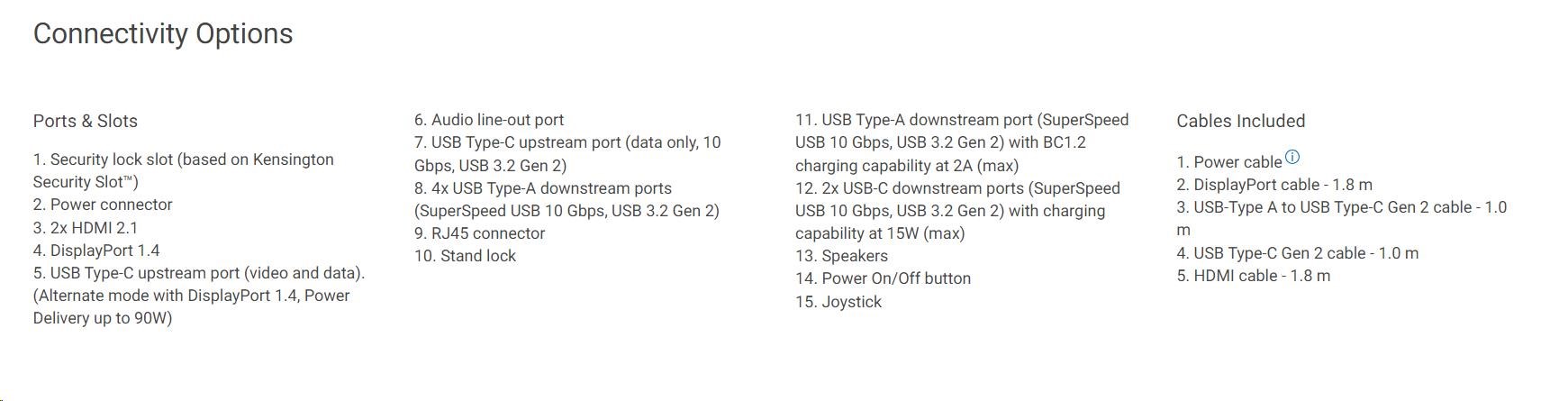The image size is (1568, 401).
Task: Select the DisplayPort 1.4 list item
Action: point(96,251)
